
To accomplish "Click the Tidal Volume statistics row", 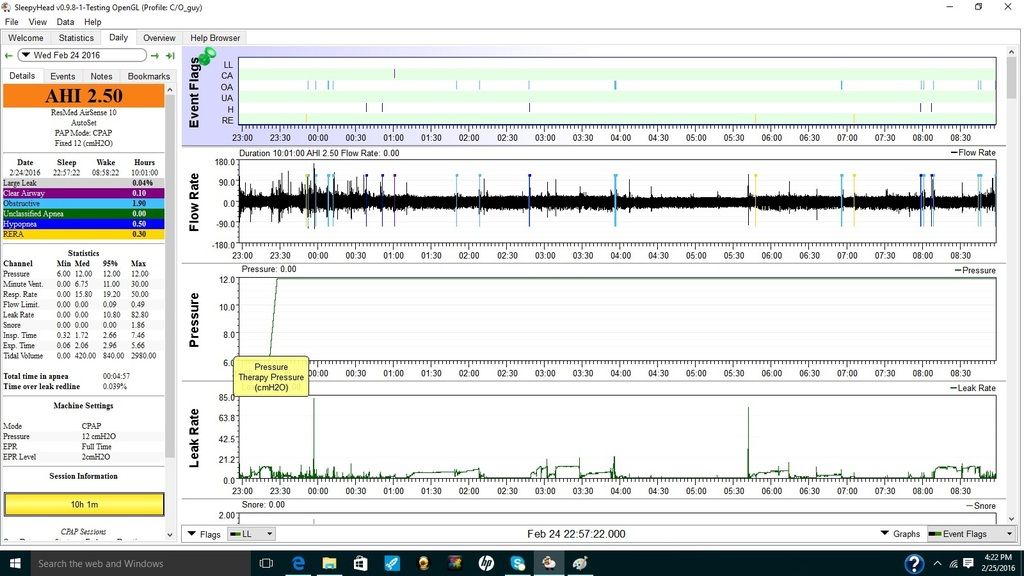I will pos(82,356).
